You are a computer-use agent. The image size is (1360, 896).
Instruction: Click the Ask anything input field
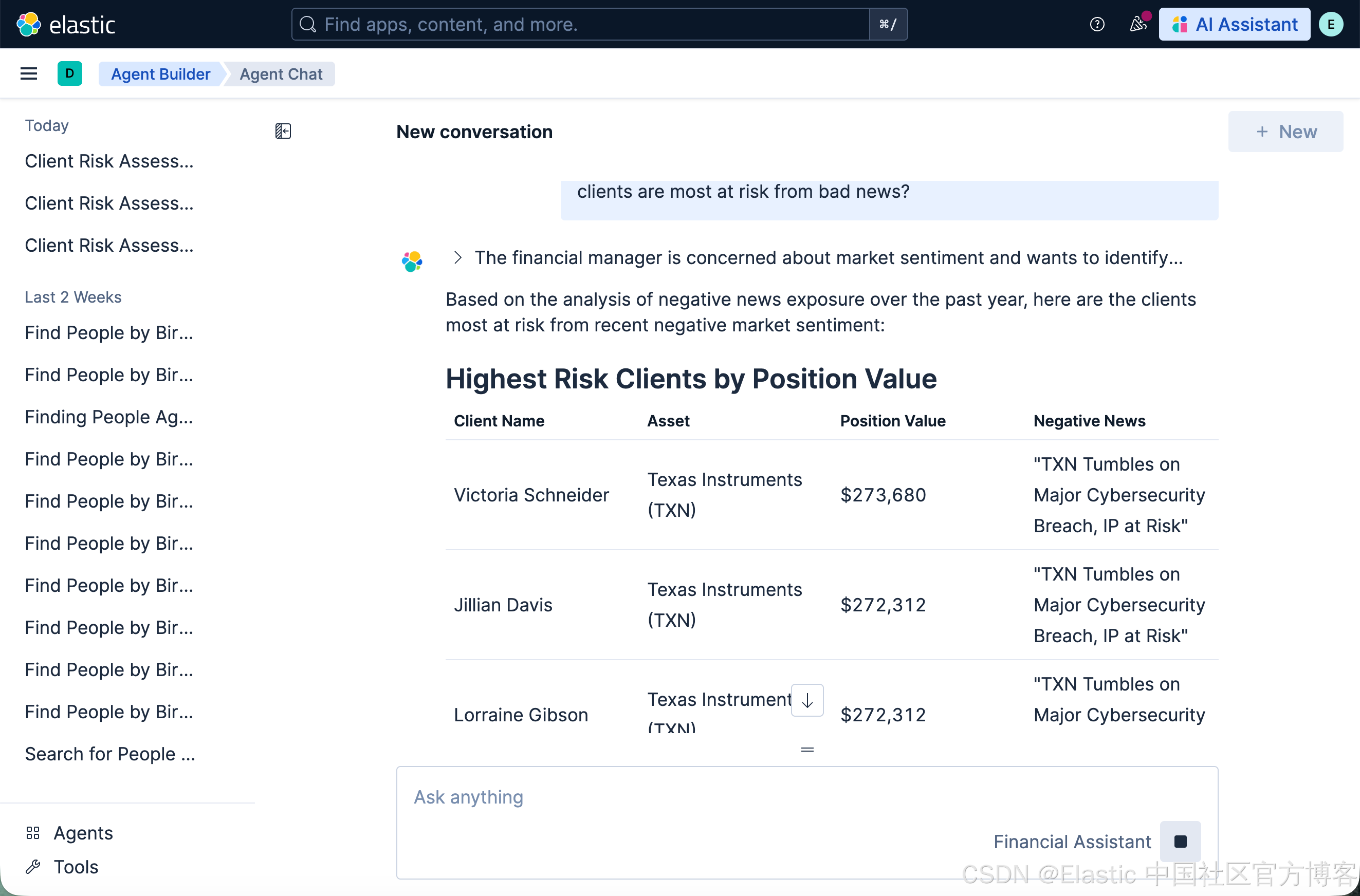click(x=686, y=797)
